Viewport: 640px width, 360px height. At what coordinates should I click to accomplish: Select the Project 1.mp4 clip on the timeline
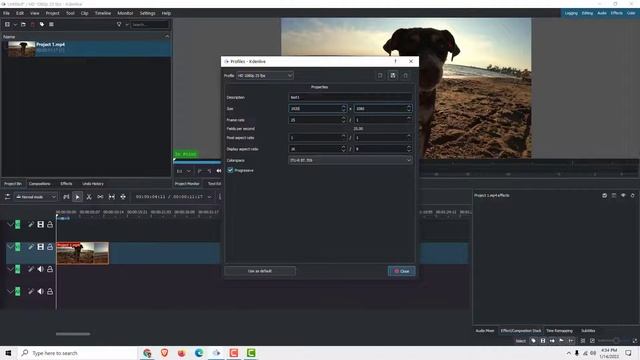point(82,253)
